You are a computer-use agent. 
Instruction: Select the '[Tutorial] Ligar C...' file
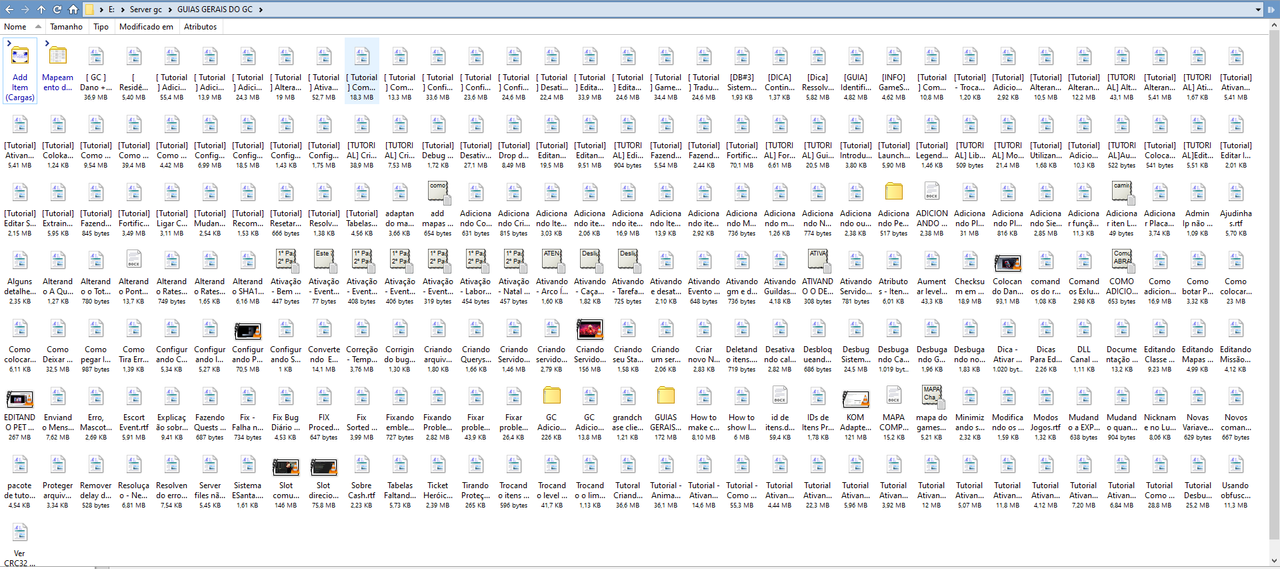click(x=172, y=206)
